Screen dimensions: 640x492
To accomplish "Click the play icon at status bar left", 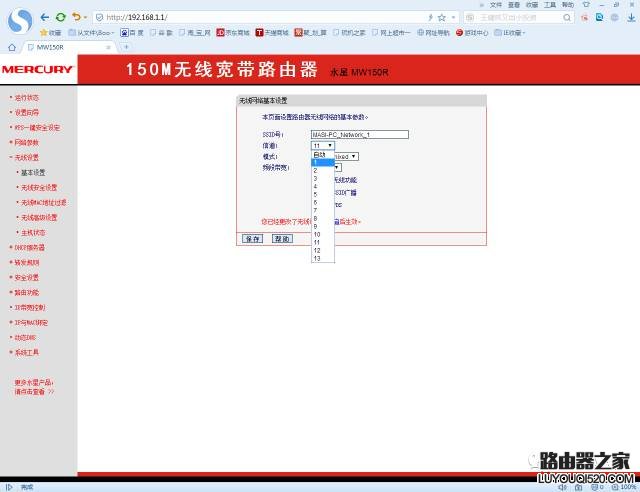I will 9,487.
